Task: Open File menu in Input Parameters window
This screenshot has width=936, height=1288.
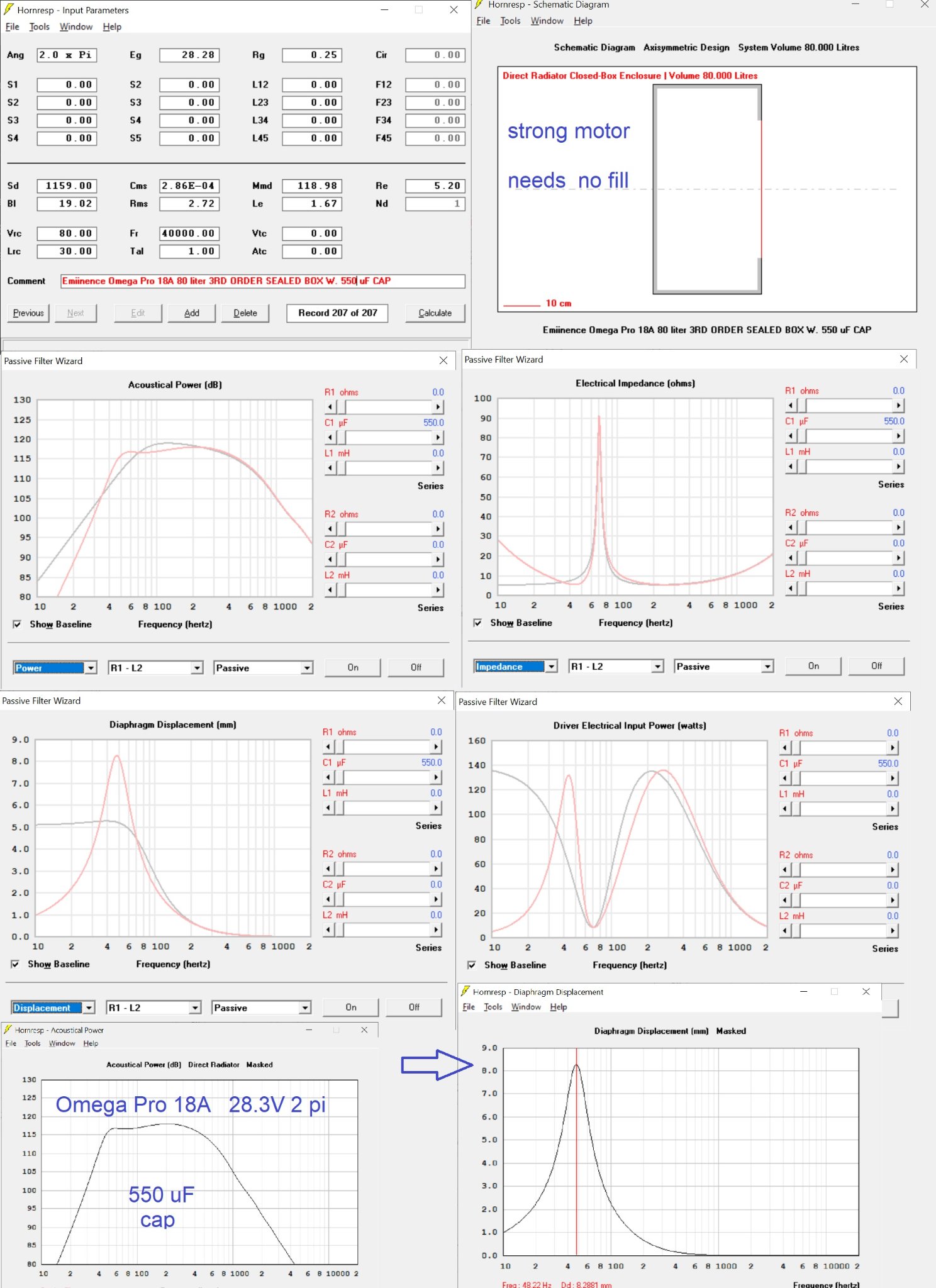Action: point(13,27)
